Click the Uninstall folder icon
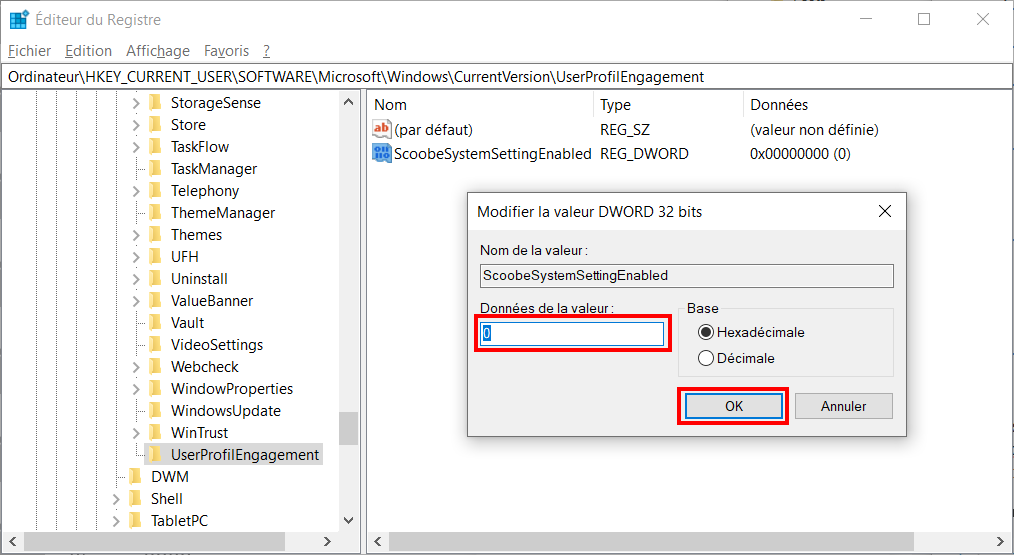 [155, 279]
